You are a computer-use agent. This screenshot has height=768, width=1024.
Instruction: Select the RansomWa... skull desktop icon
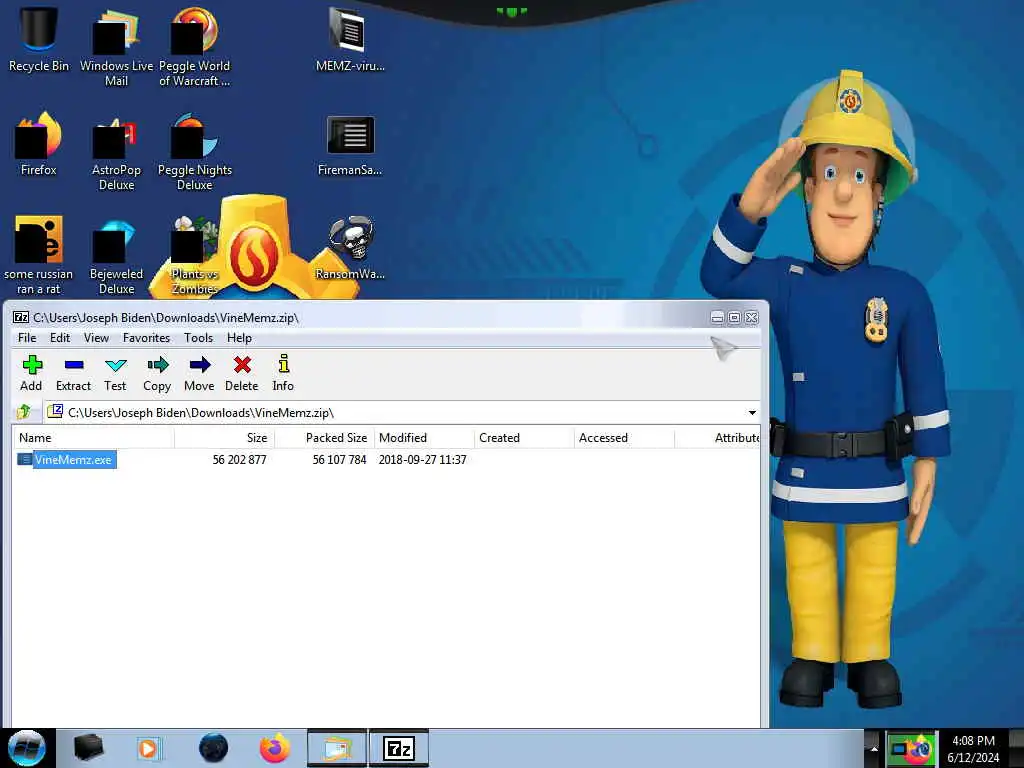pos(350,248)
